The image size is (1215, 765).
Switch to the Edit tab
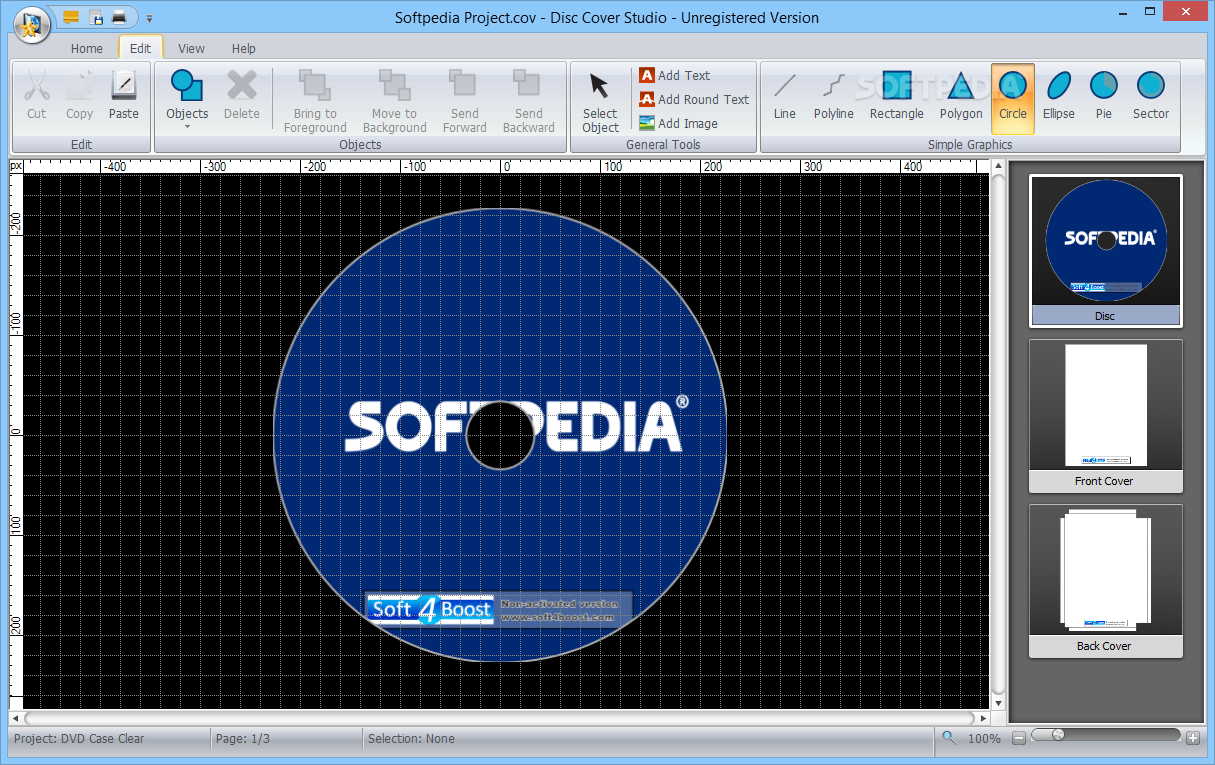(x=141, y=48)
